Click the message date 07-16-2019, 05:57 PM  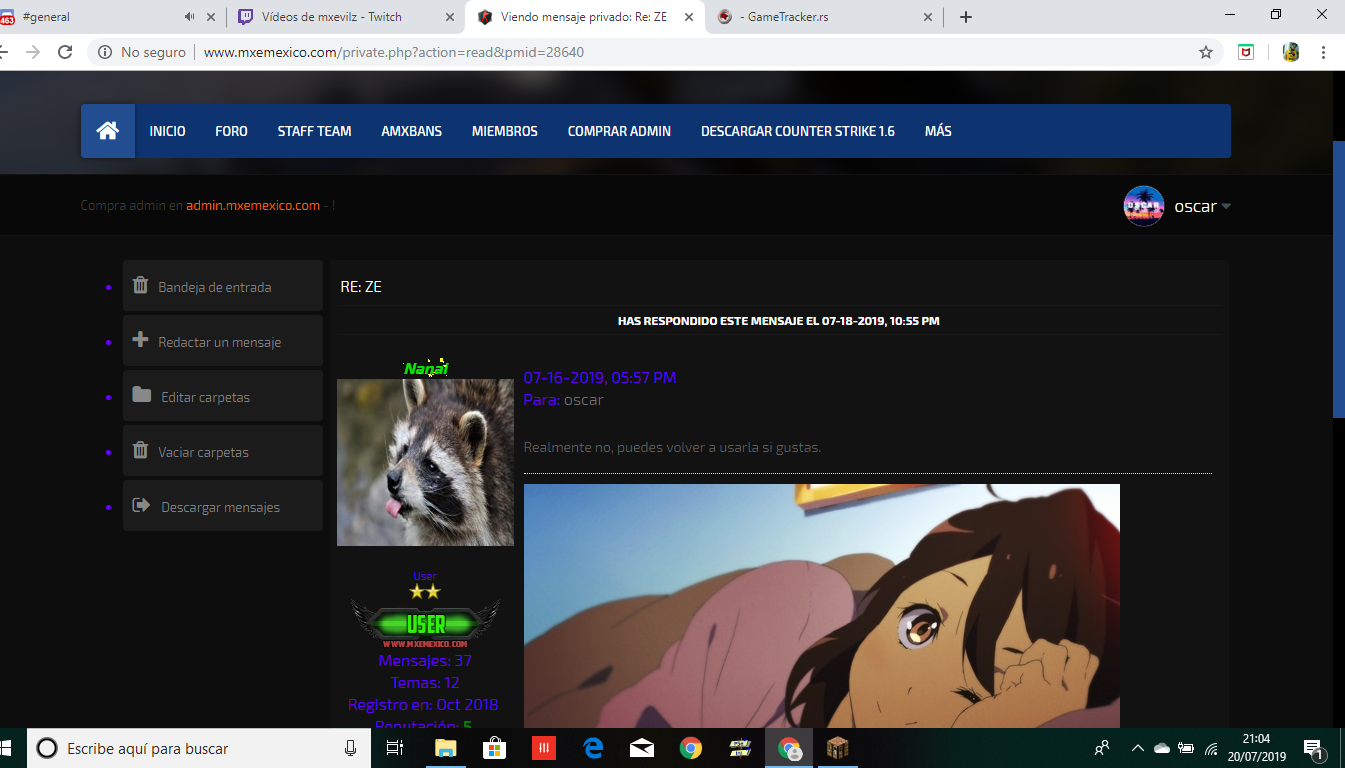coord(600,378)
